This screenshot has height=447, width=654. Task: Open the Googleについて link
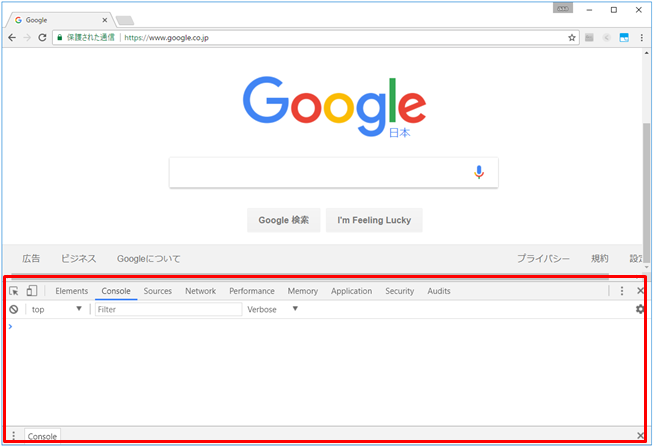click(148, 259)
